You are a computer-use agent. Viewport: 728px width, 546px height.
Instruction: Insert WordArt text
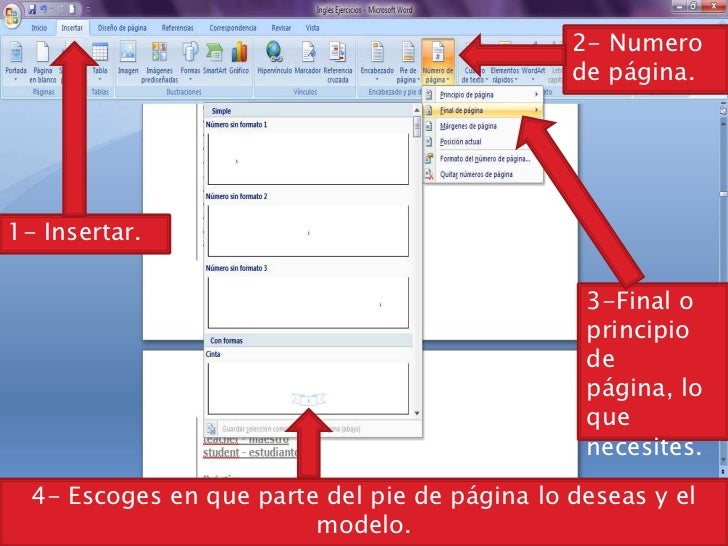(533, 62)
